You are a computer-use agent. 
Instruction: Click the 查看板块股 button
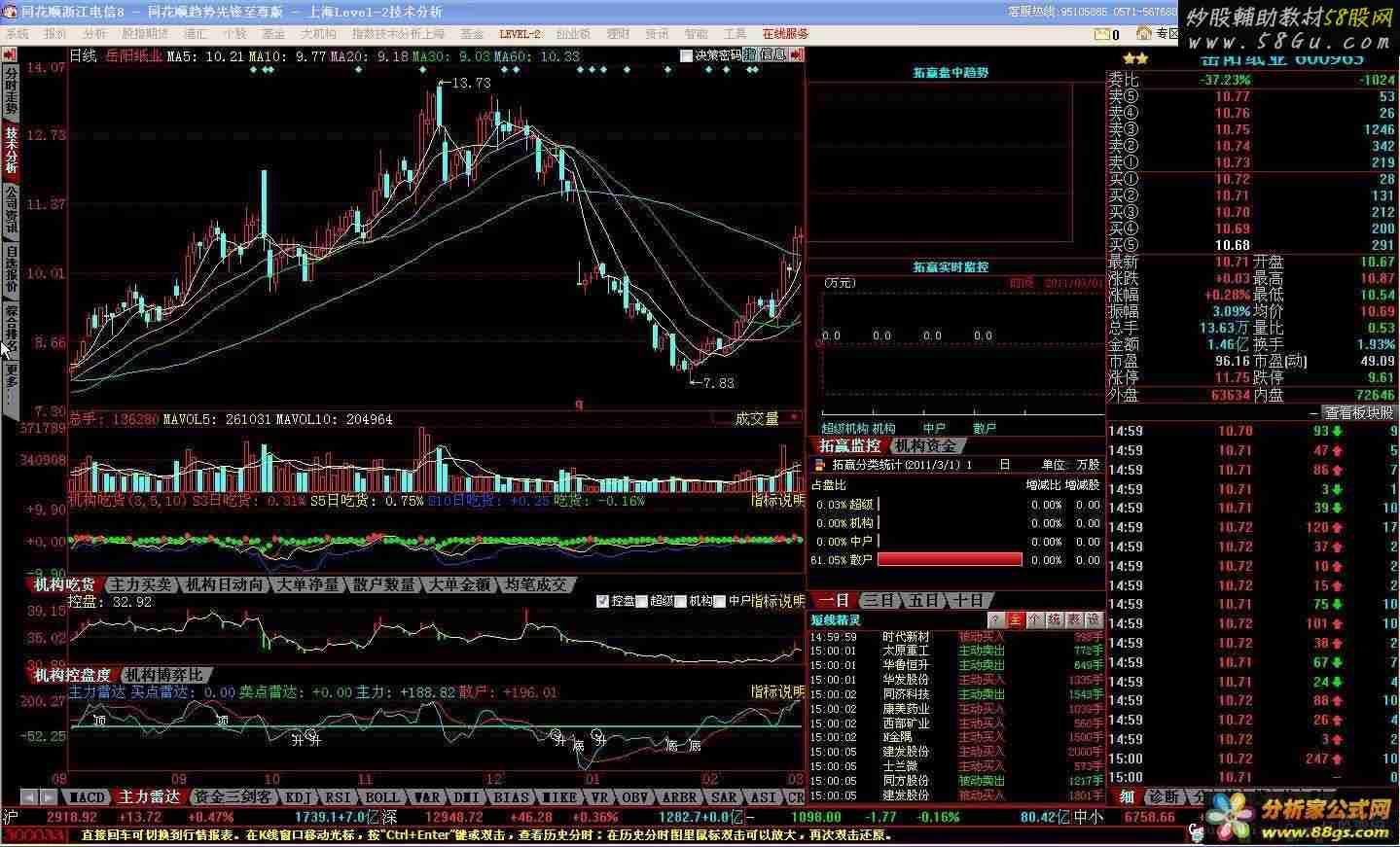point(1358,412)
